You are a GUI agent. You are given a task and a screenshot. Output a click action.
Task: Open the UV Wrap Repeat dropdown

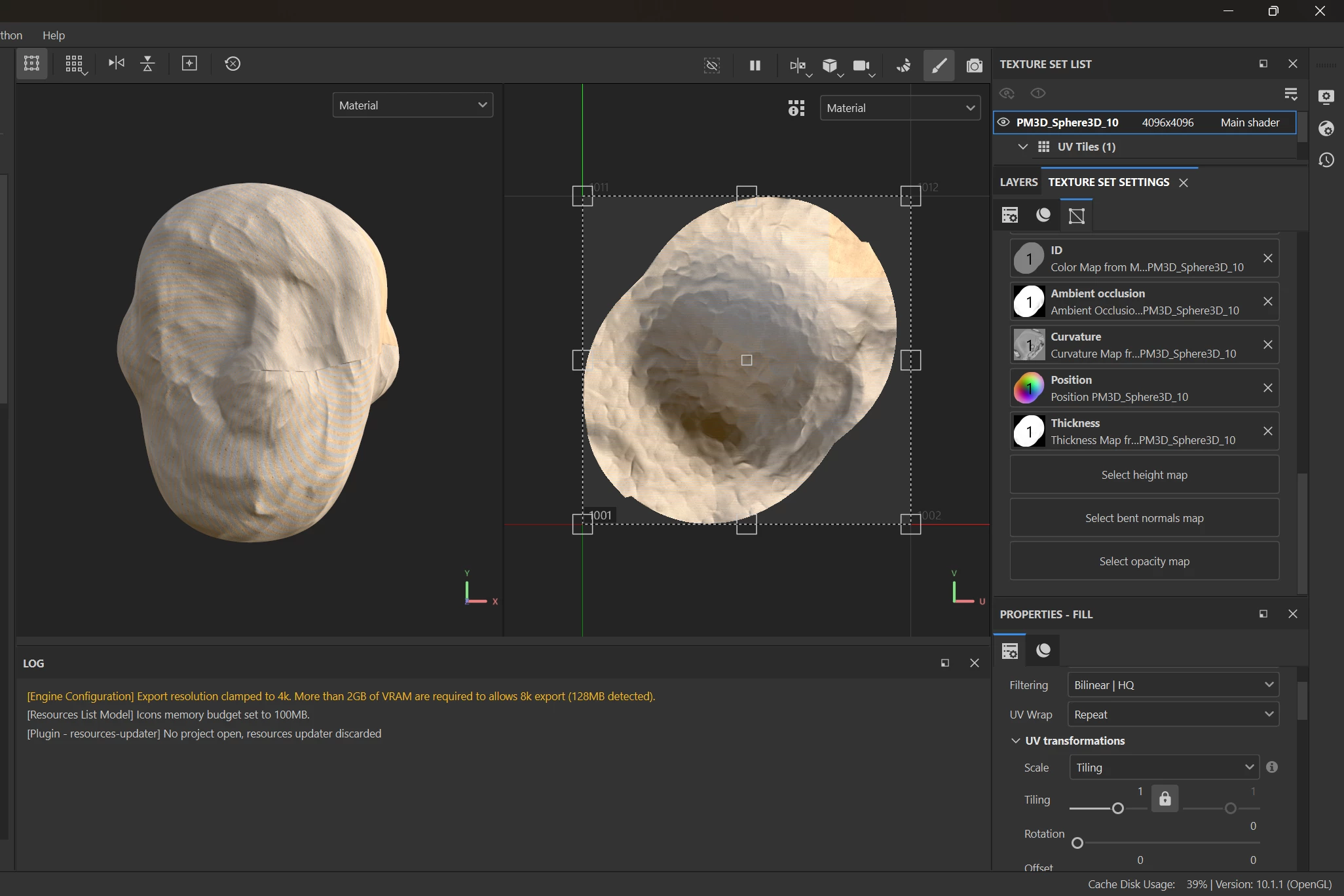1172,715
